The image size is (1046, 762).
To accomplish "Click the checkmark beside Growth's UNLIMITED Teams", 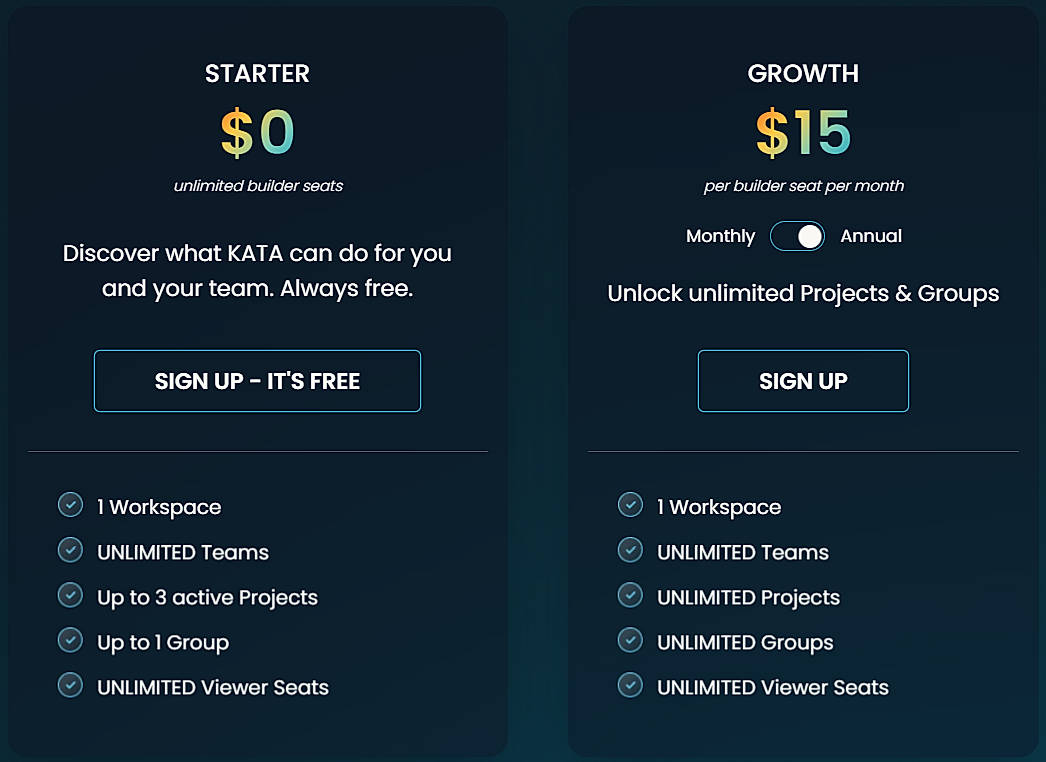I will [630, 550].
